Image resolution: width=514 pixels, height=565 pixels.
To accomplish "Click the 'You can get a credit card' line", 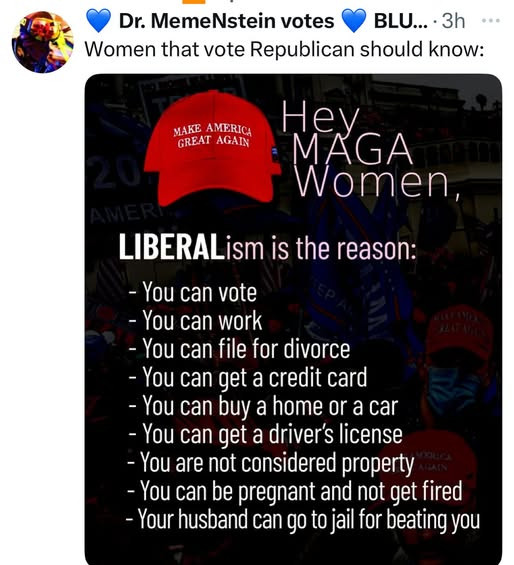I will point(248,378).
